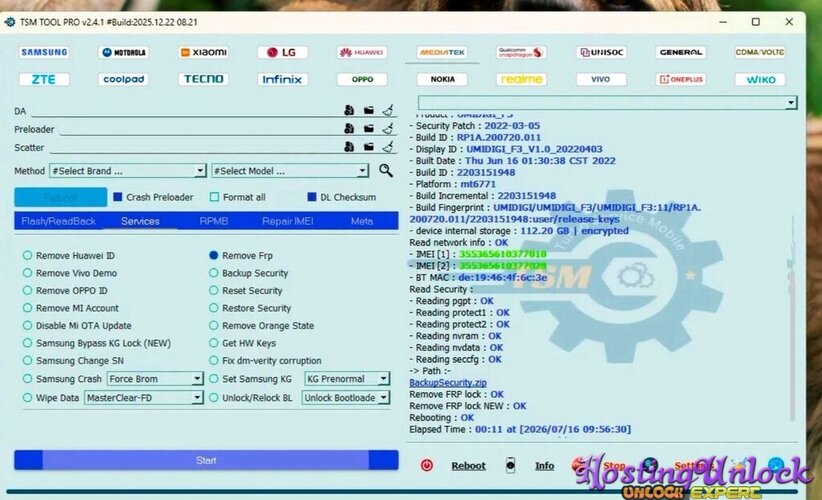Click the Start button
Viewport: 822px width, 500px height.
206,460
